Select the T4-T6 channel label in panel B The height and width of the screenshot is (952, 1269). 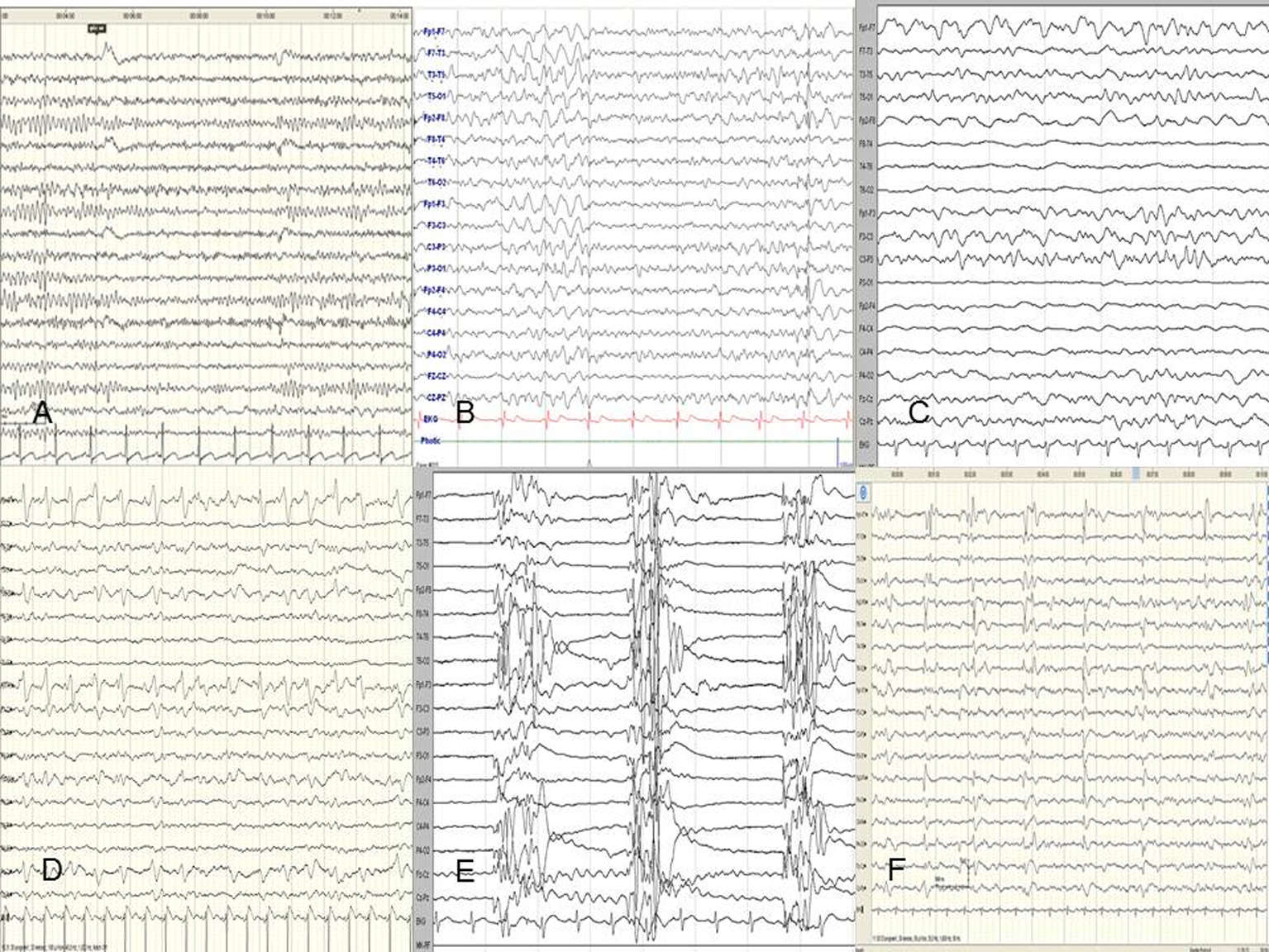[436, 160]
